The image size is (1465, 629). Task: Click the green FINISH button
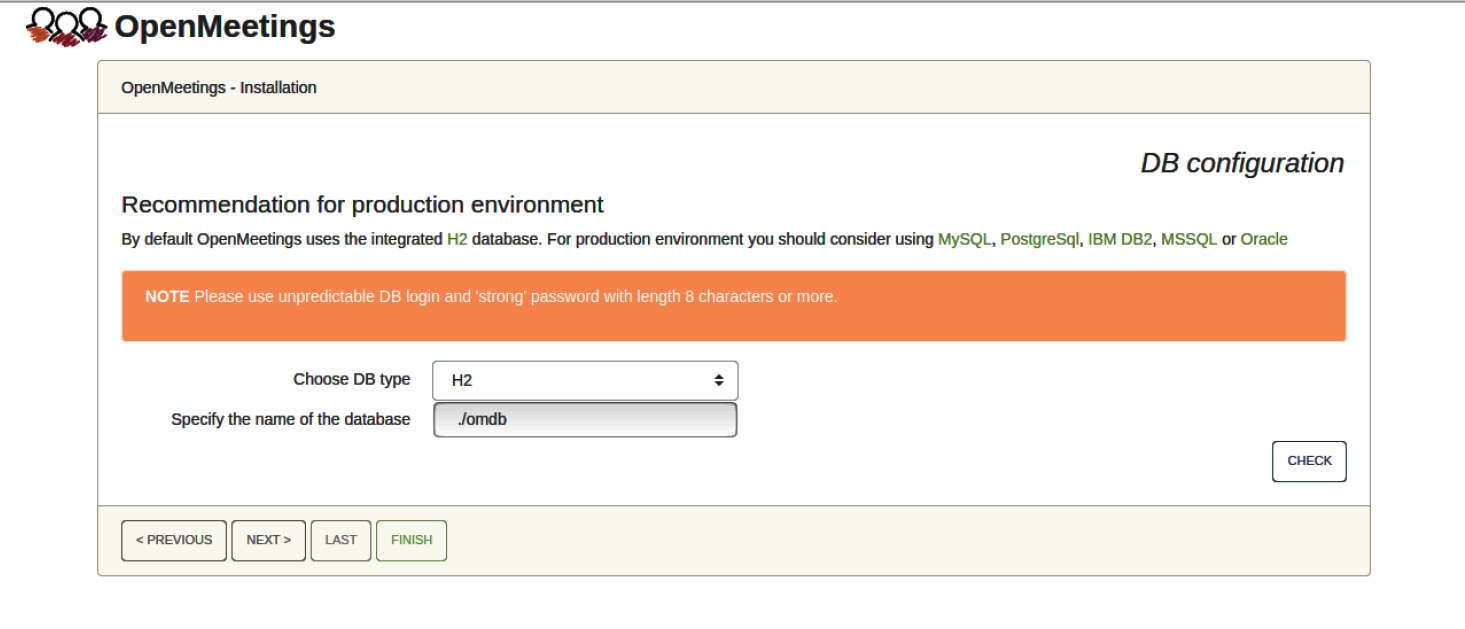pyautogui.click(x=411, y=540)
